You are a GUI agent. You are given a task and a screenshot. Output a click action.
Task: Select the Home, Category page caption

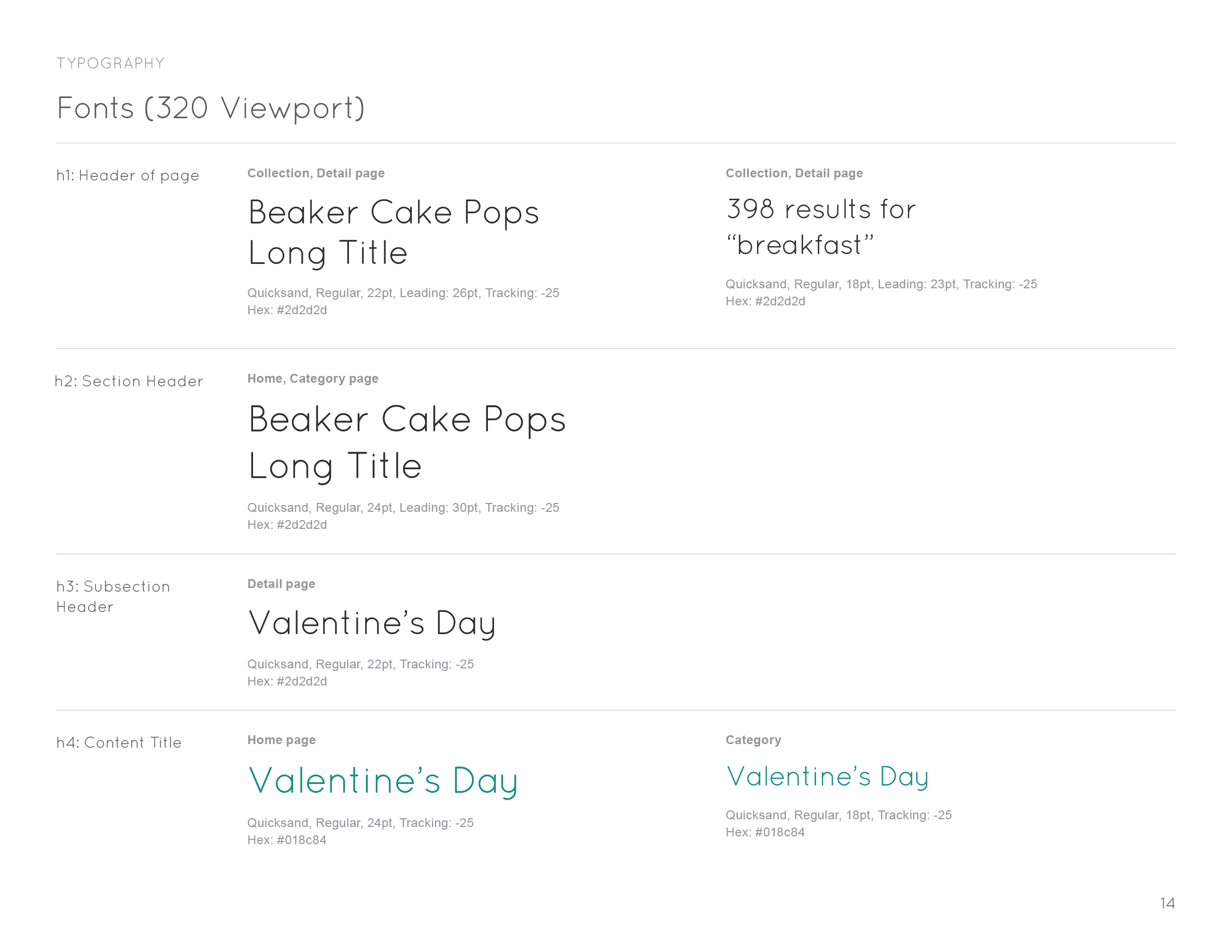click(313, 379)
